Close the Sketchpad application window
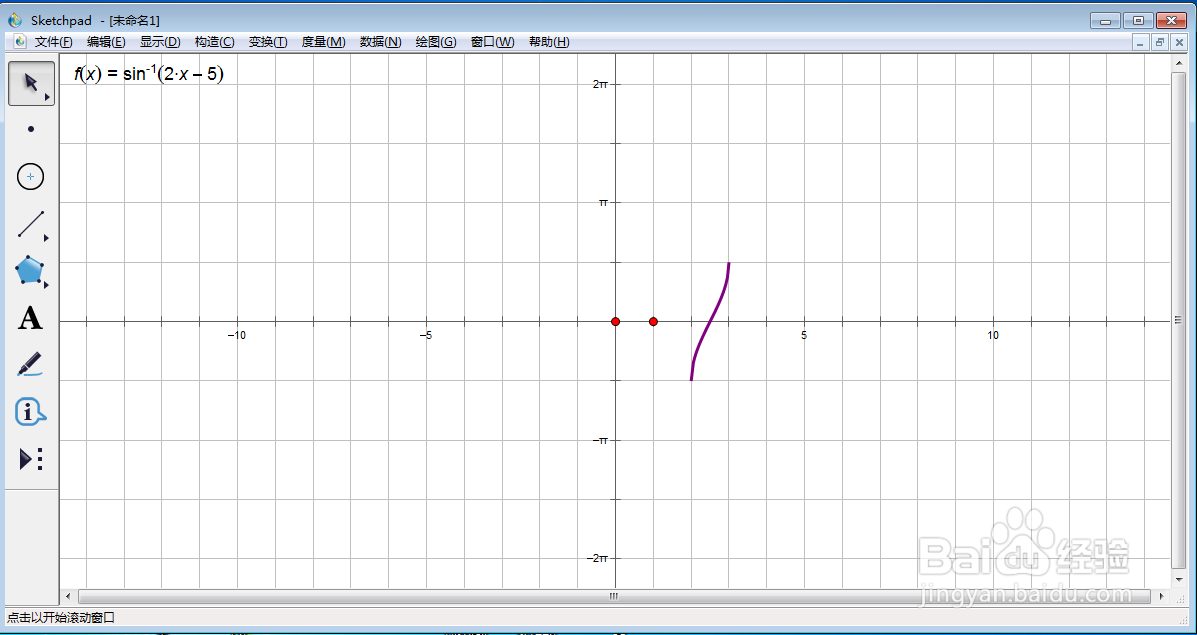The width and height of the screenshot is (1197, 635). point(1172,21)
